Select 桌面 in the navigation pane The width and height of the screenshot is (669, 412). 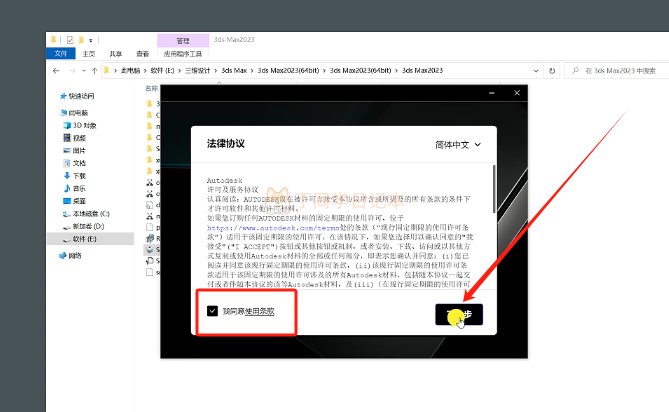[79, 201]
